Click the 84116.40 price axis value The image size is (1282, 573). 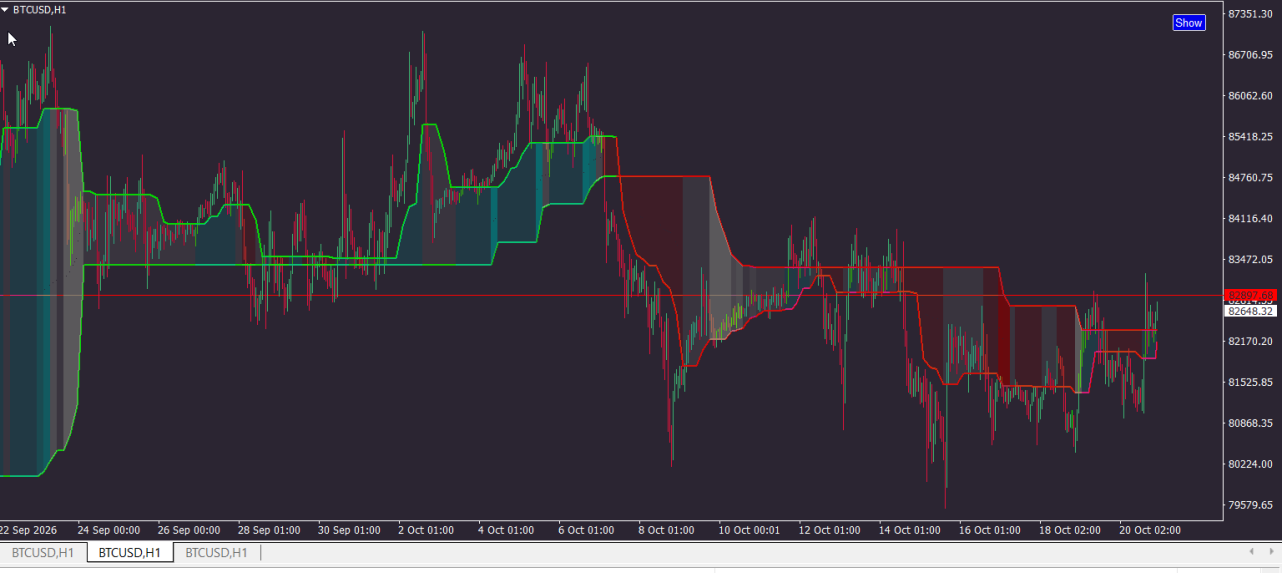tap(1250, 219)
